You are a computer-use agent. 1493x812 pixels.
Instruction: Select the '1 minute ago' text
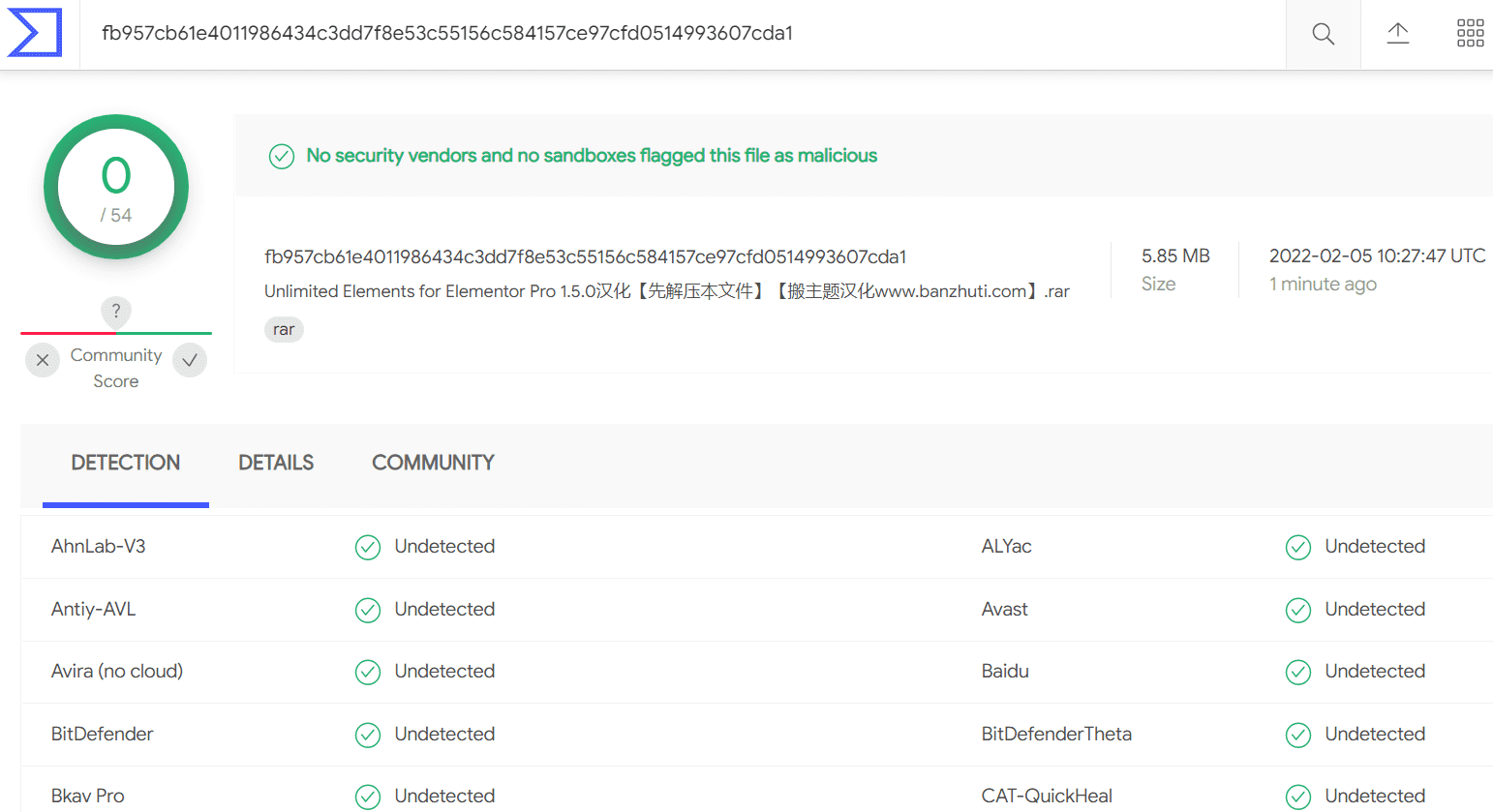pyautogui.click(x=1323, y=285)
